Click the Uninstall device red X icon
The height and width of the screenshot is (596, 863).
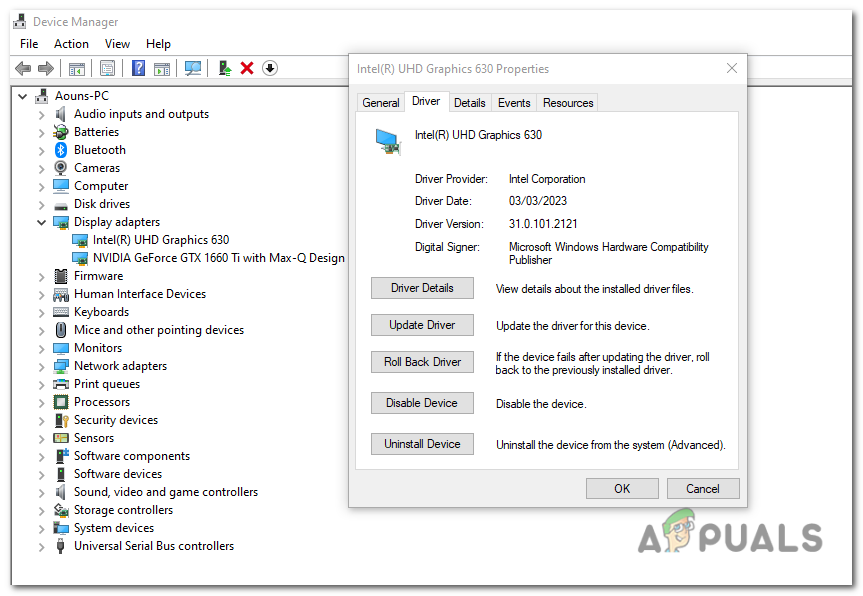tap(245, 68)
